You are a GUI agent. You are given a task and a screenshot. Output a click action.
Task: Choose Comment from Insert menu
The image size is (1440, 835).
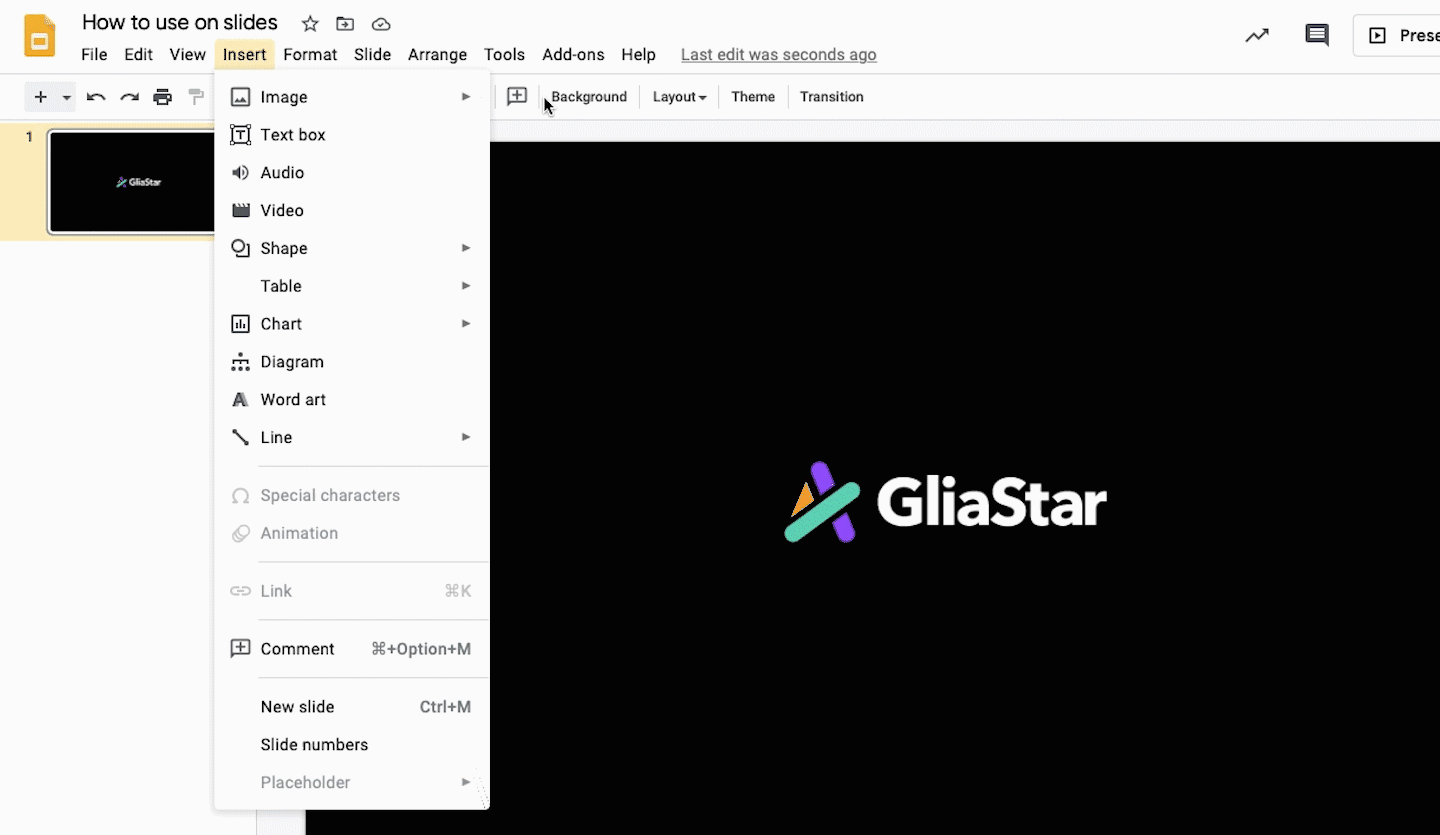352,649
